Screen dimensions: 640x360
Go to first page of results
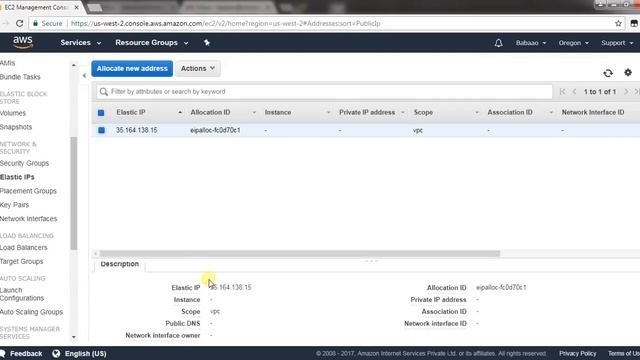tap(562, 91)
